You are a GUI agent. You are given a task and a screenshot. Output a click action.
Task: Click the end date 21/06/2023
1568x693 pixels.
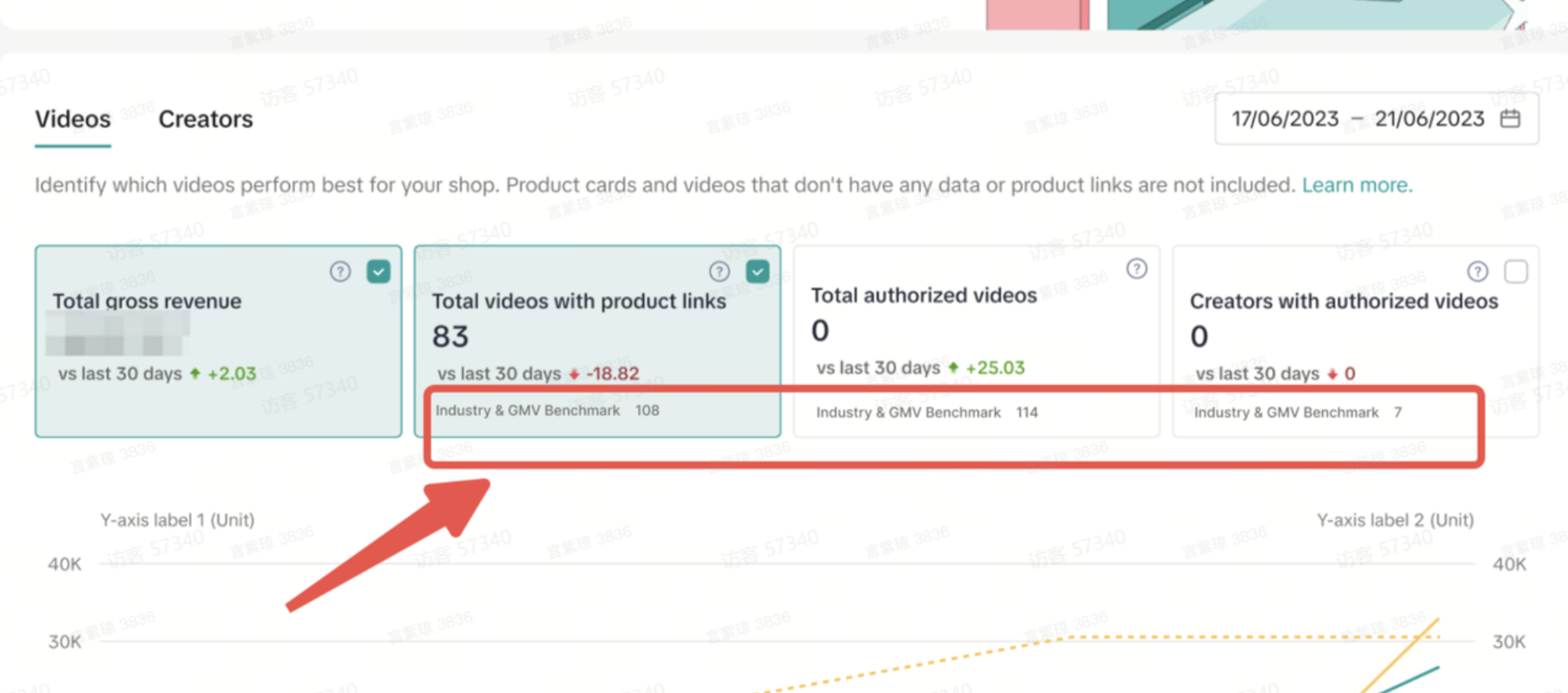point(1429,119)
